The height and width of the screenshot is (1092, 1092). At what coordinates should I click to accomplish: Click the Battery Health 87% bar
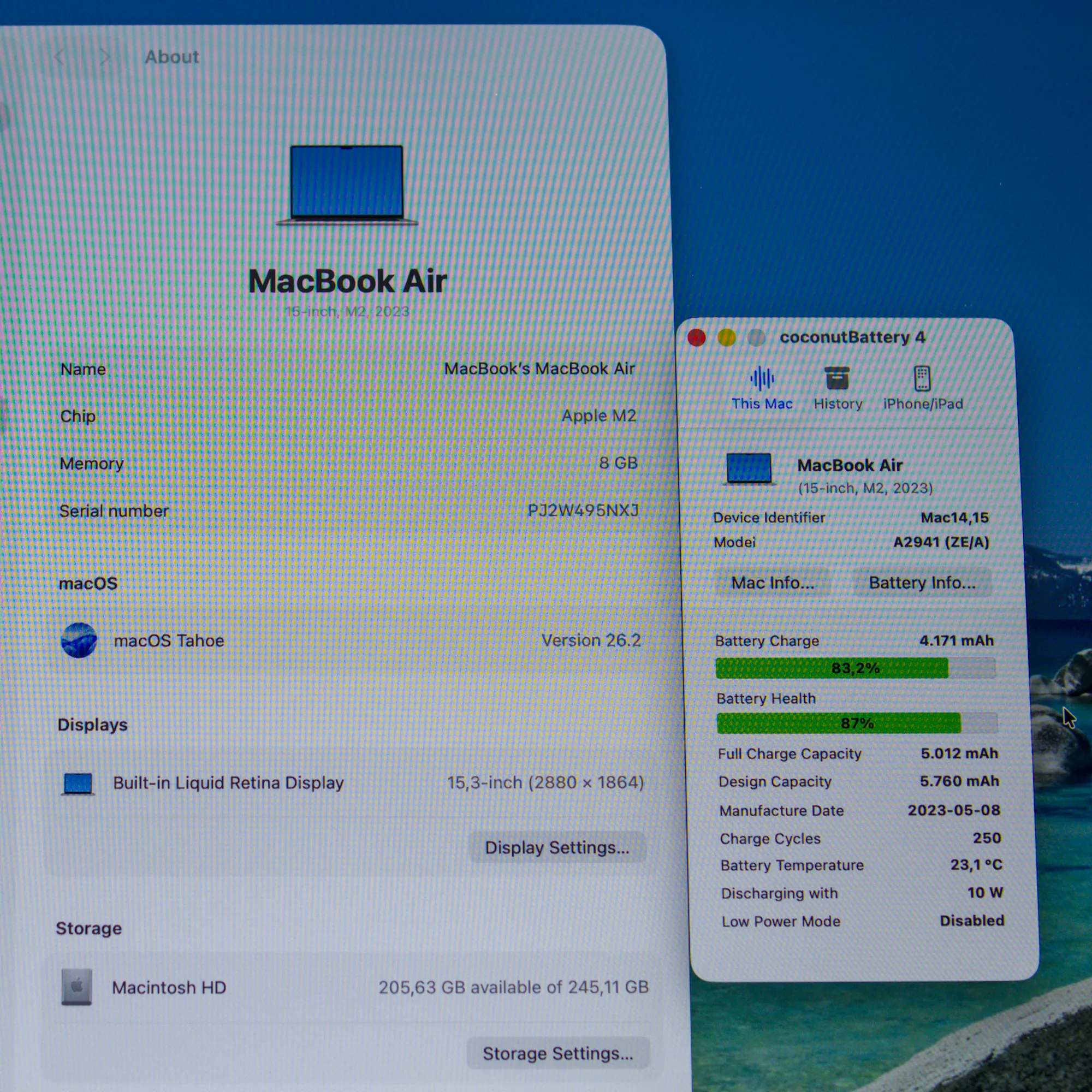click(857, 723)
